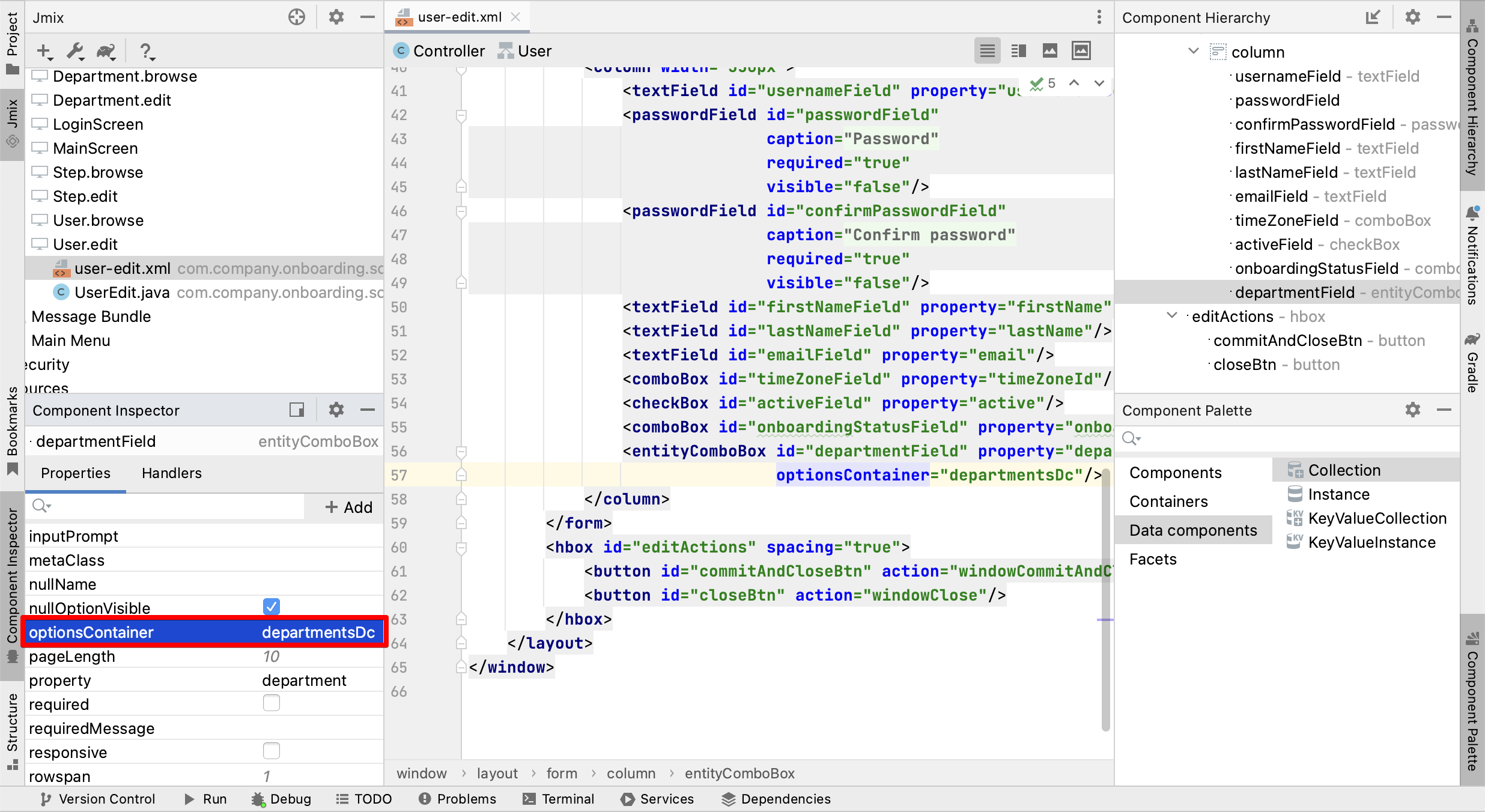Screen dimensions: 1485x812
Task: Switch to the Handlers tab in Component Inspector
Action: tap(170, 473)
